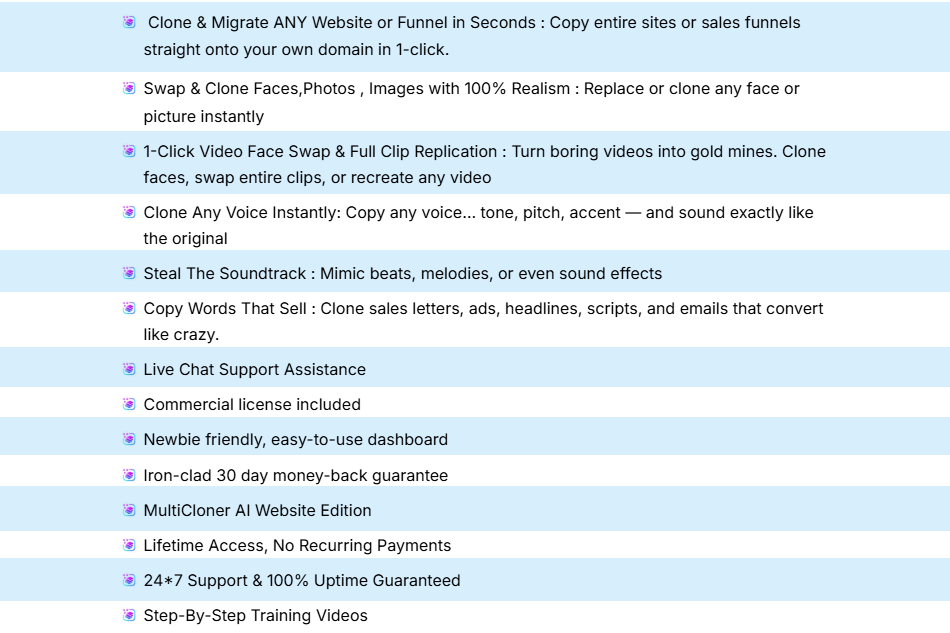950x633 pixels.
Task: Click bullet icon beside 1-Click Video Face Swap
Action: pyautogui.click(x=129, y=151)
